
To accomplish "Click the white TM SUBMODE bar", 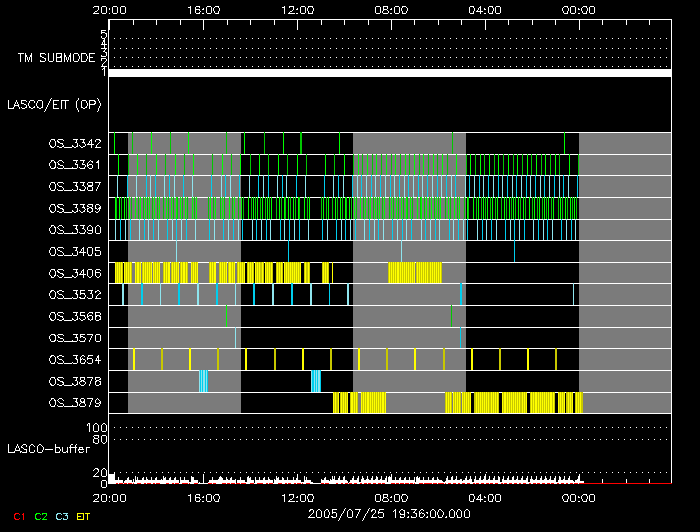I will click(x=389, y=73).
